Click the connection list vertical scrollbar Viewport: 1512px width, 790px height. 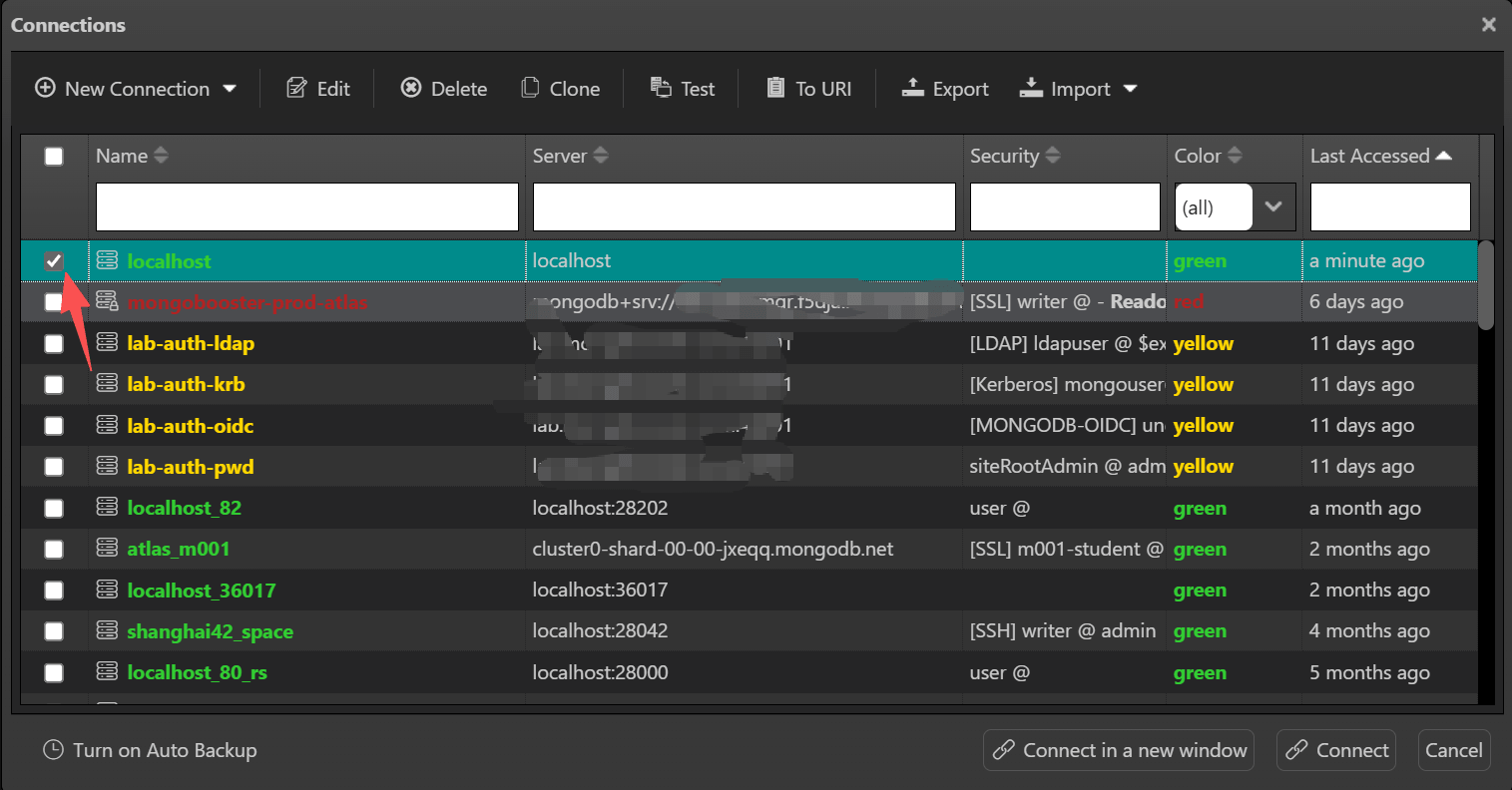pyautogui.click(x=1486, y=285)
